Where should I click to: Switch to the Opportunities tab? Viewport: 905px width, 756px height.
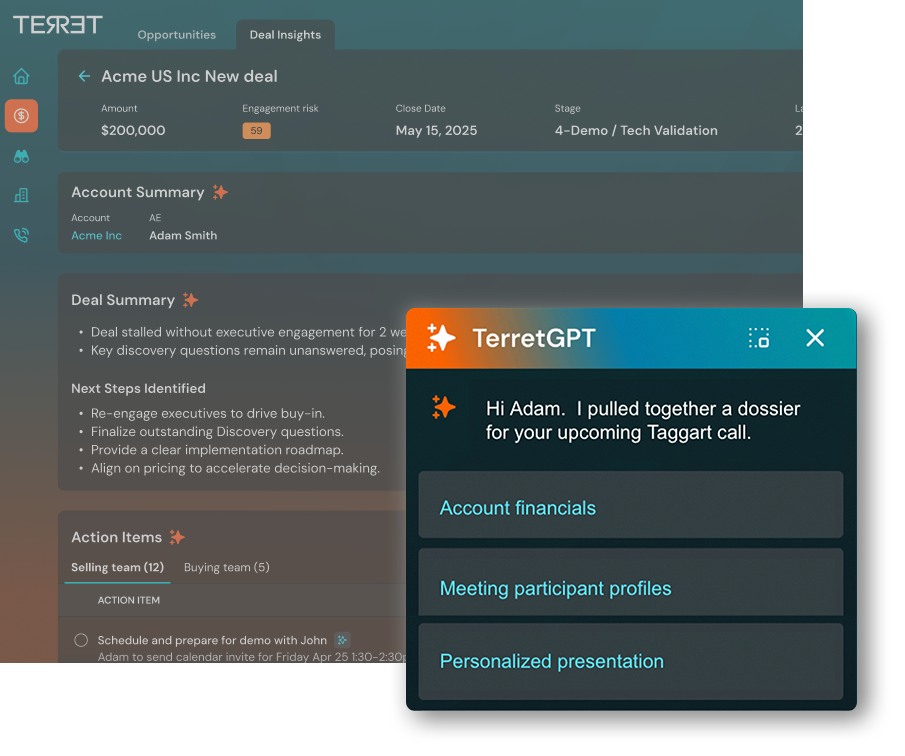pyautogui.click(x=177, y=35)
